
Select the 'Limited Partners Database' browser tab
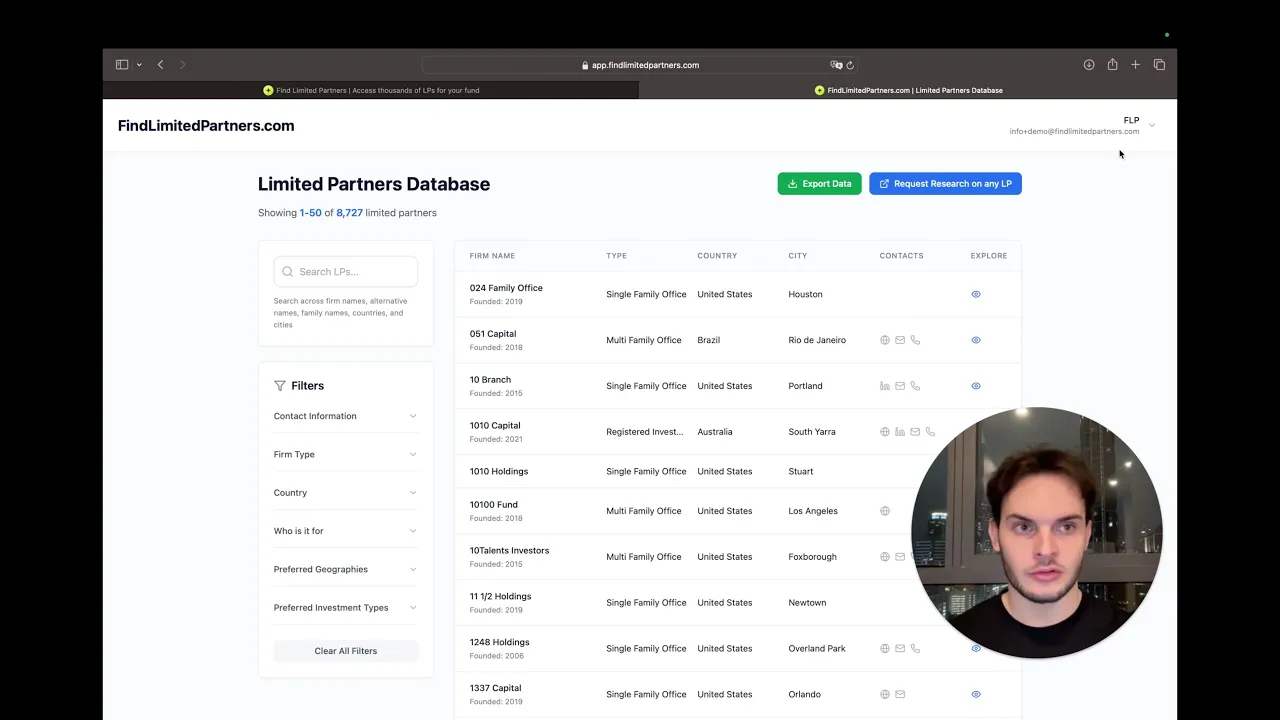[x=908, y=90]
